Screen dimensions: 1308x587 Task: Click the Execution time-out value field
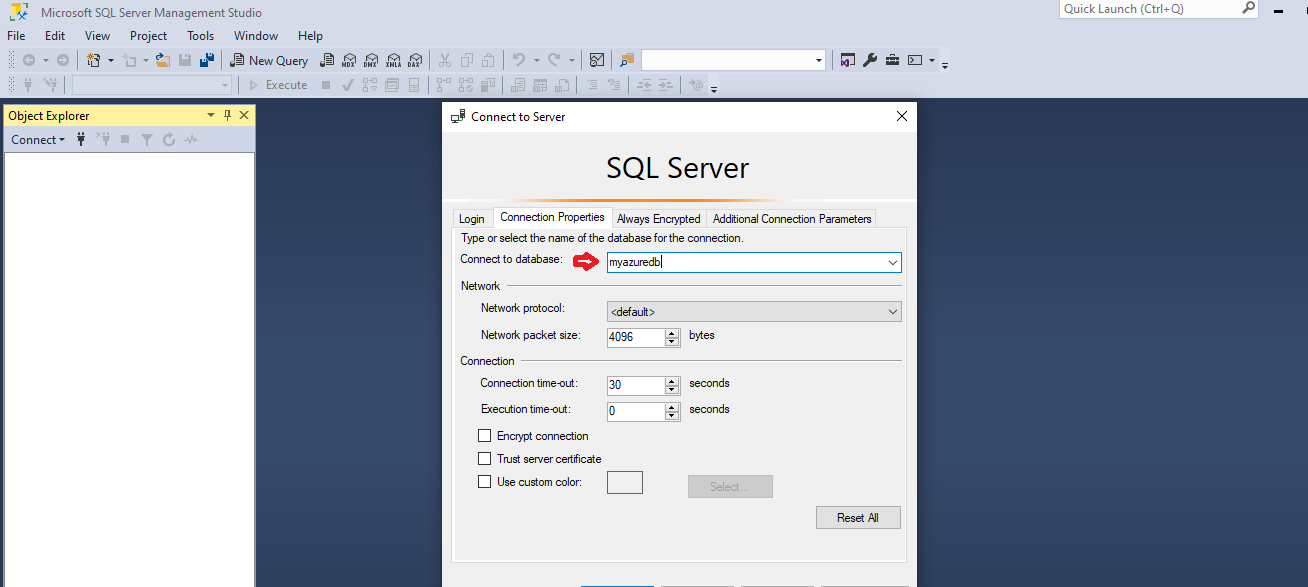(x=636, y=411)
